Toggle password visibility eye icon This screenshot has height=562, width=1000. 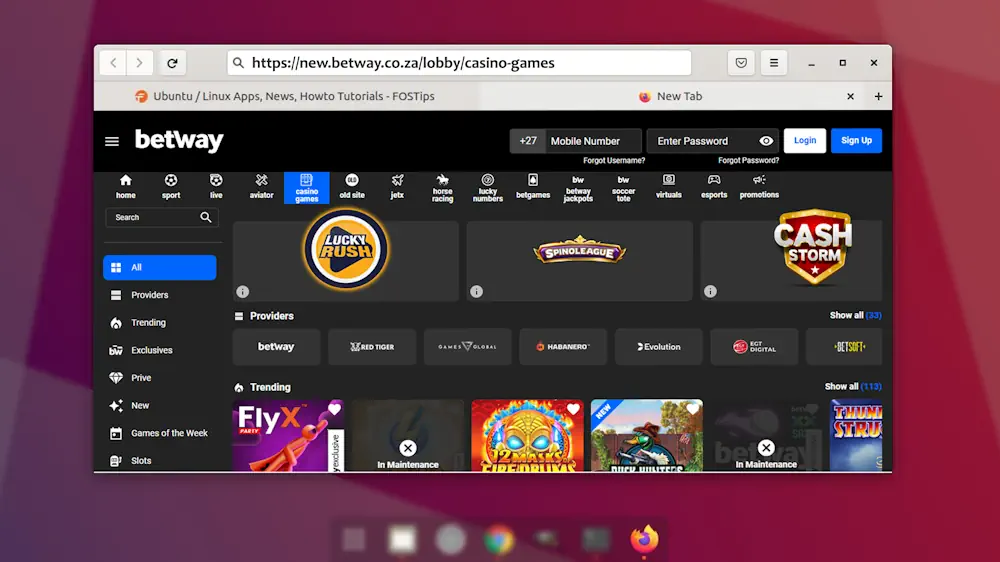[767, 141]
